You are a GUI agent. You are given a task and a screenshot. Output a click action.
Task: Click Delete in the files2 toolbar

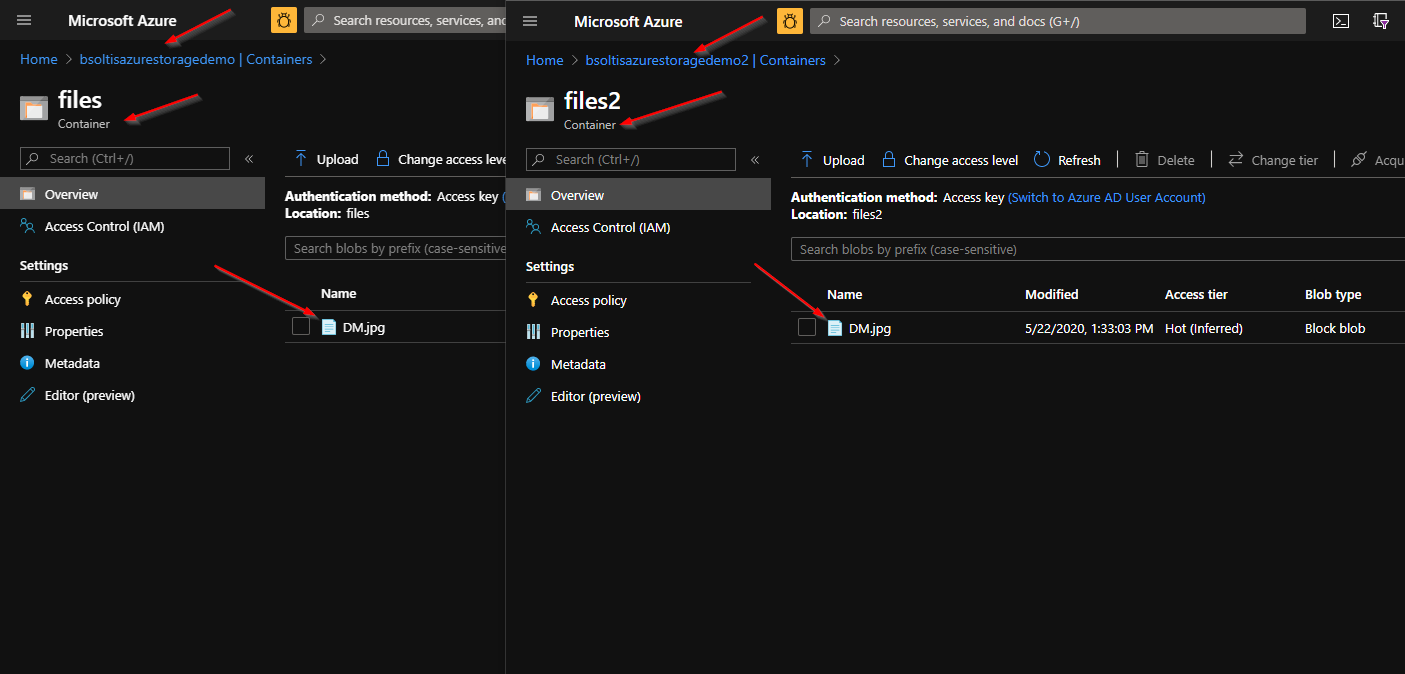1164,160
